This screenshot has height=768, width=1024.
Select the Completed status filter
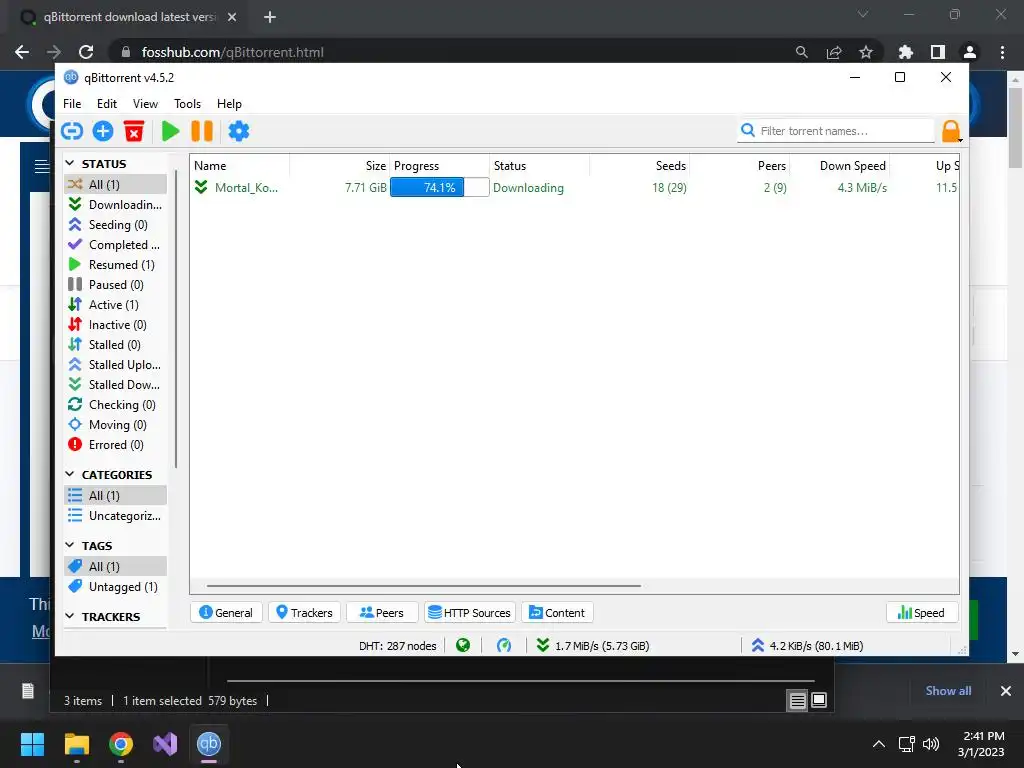pos(116,245)
